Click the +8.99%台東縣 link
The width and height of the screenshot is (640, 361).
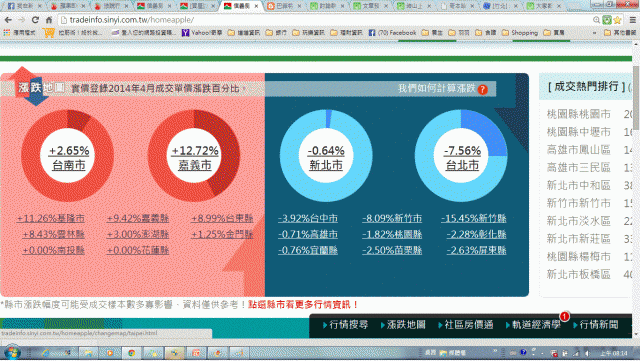click(222, 218)
